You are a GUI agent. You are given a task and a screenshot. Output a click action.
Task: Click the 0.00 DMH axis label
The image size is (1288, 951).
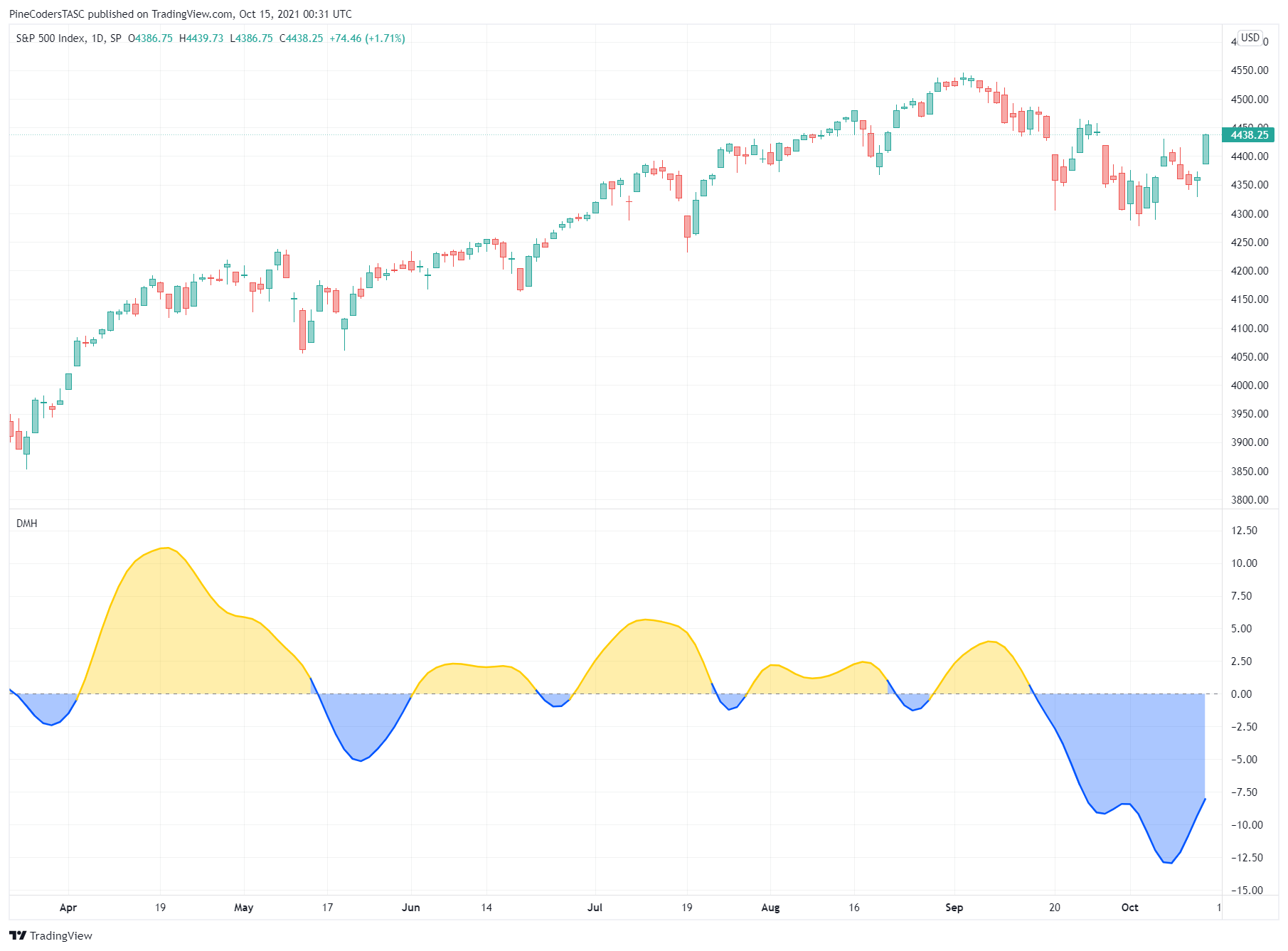tap(1242, 694)
